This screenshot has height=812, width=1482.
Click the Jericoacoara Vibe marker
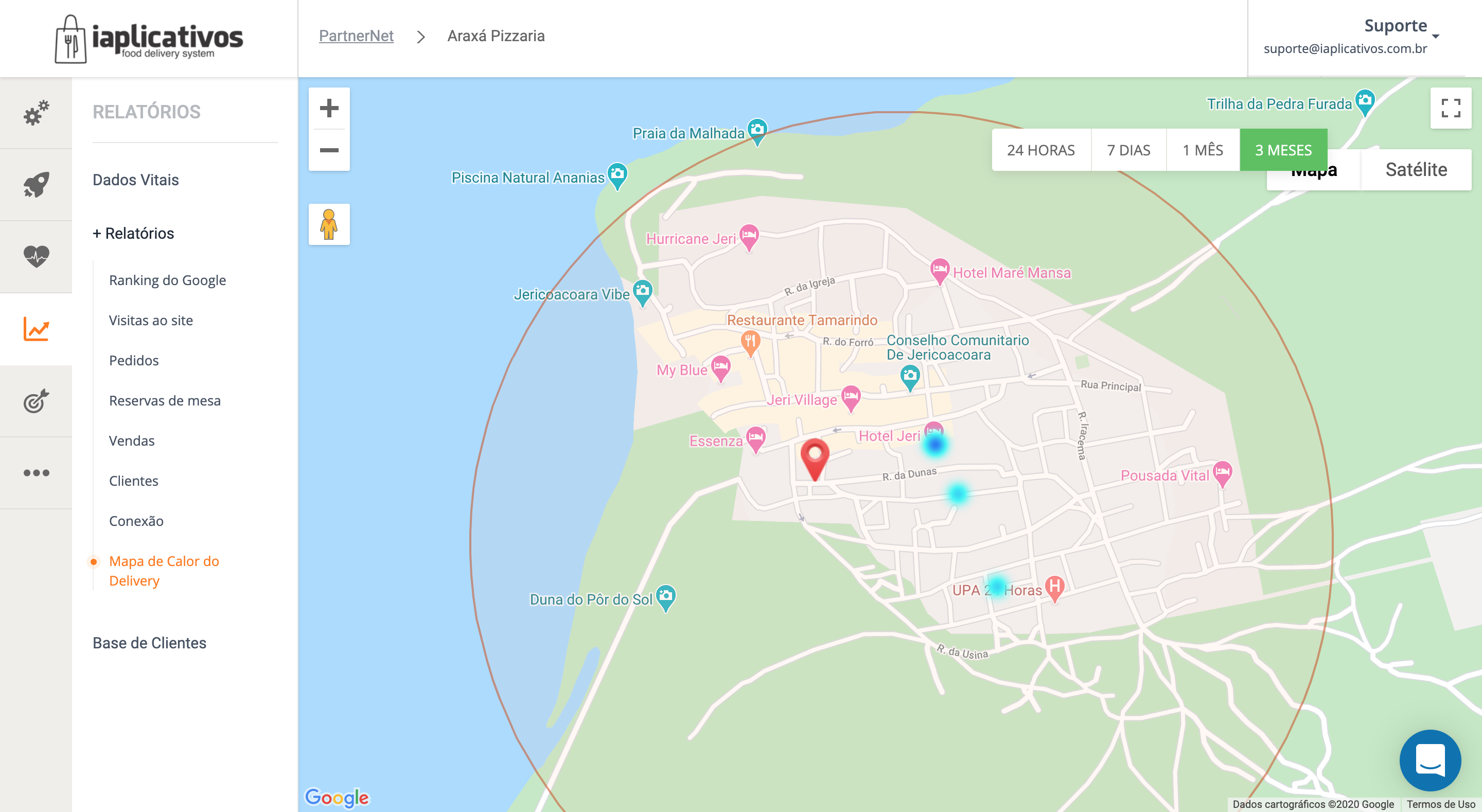coord(643,293)
